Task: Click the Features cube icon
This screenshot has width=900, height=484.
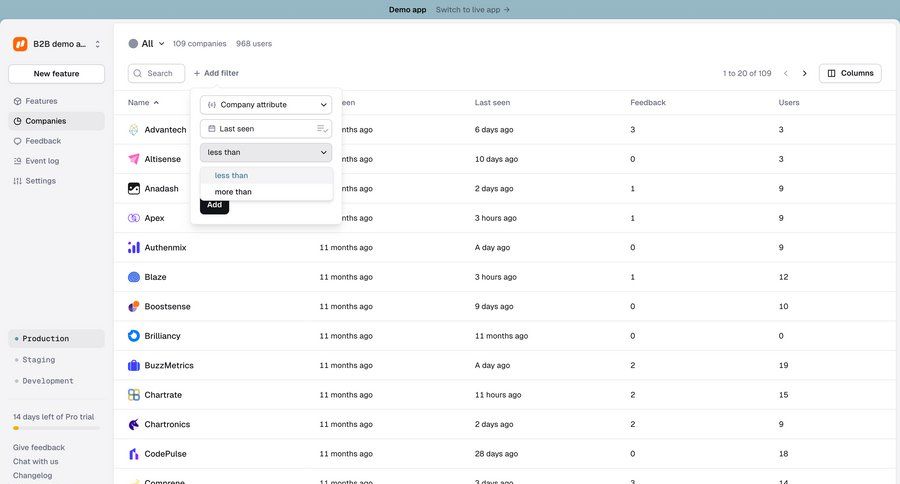Action: pyautogui.click(x=17, y=101)
